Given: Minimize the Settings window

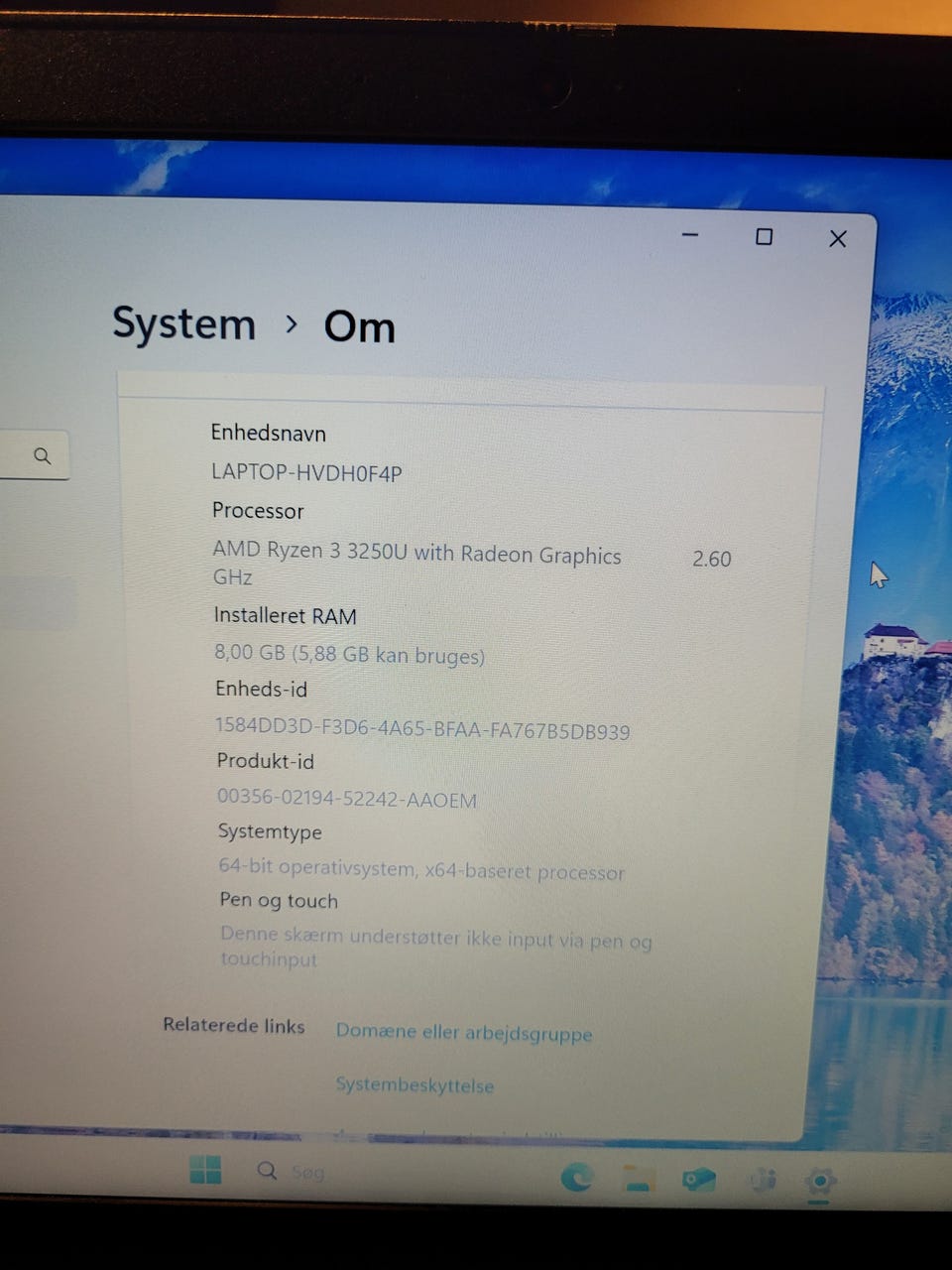Looking at the screenshot, I should pyautogui.click(x=691, y=235).
